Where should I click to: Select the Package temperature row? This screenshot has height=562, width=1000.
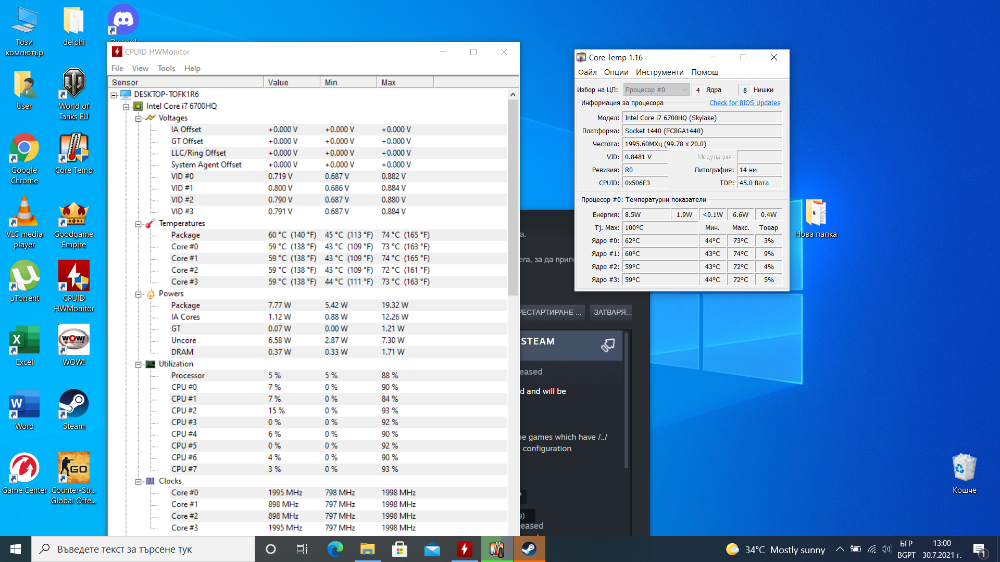coord(308,235)
